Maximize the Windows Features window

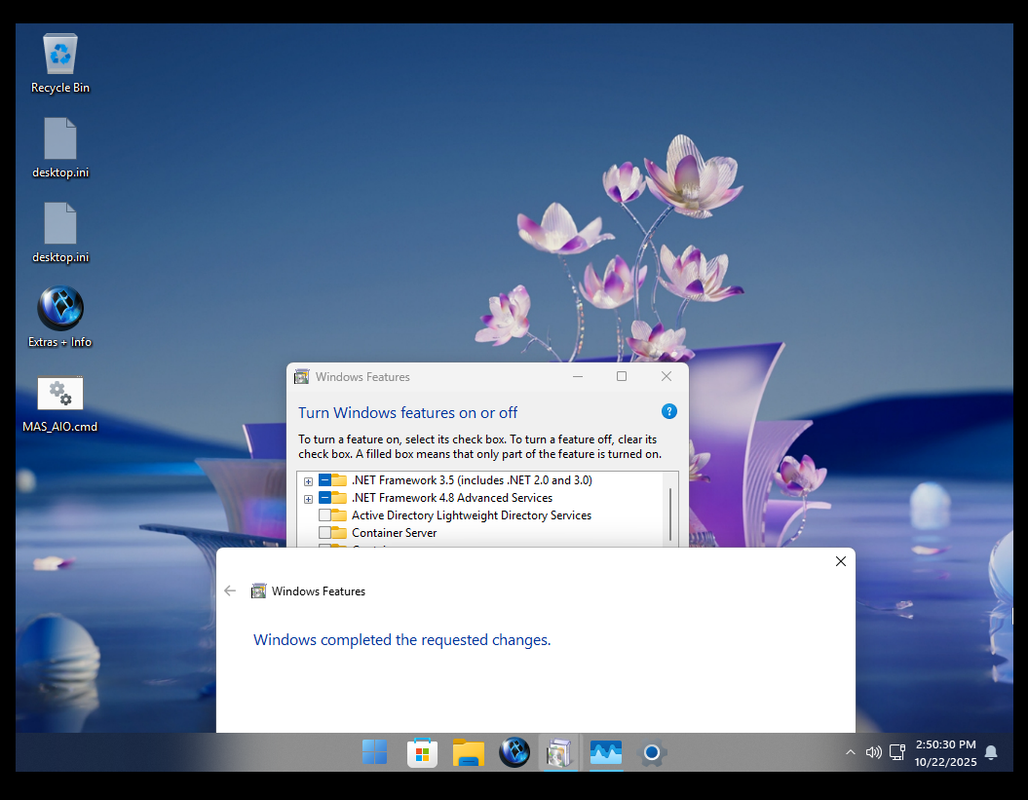click(622, 376)
